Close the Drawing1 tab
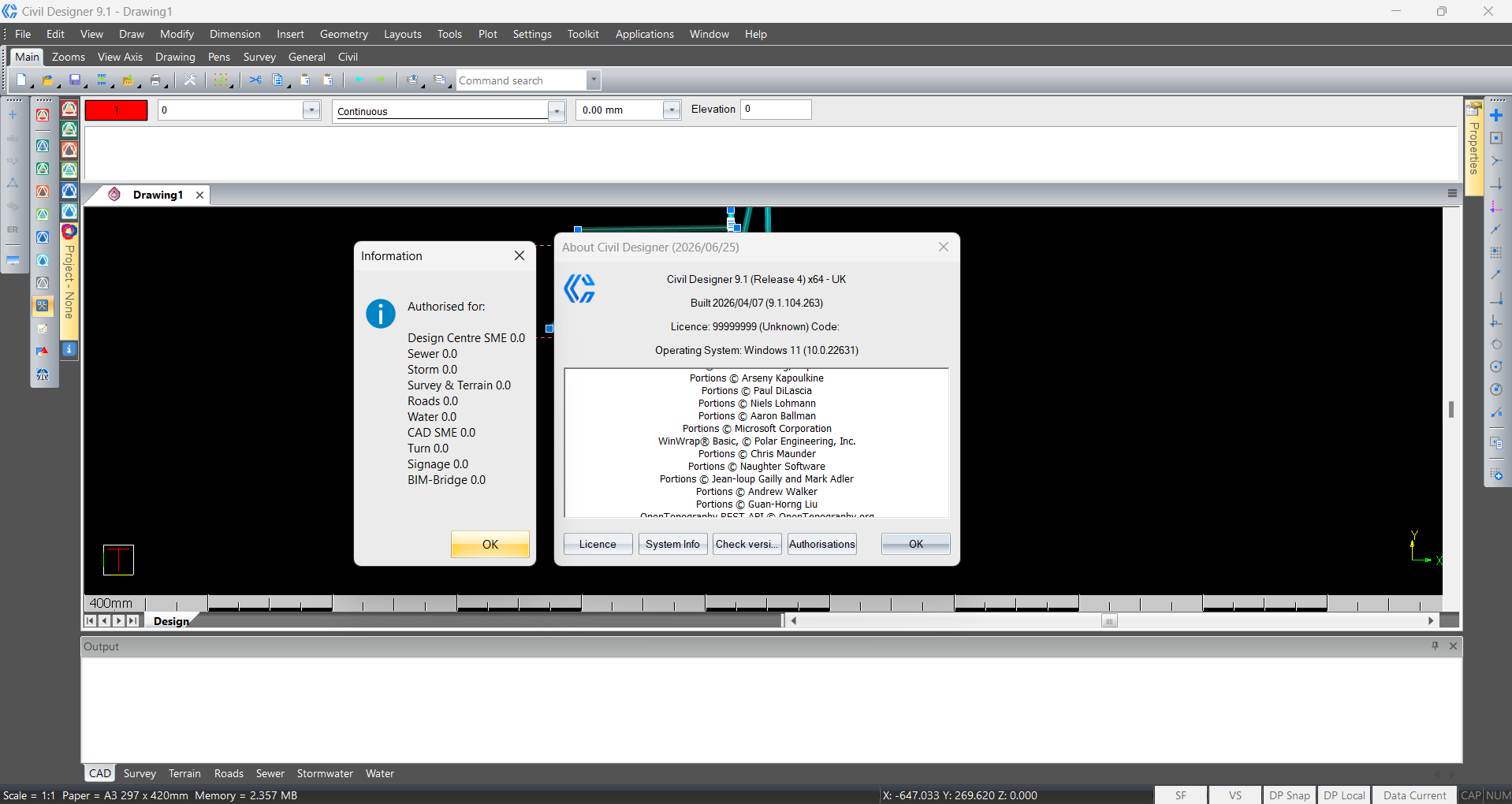The image size is (1512, 804). (200, 195)
